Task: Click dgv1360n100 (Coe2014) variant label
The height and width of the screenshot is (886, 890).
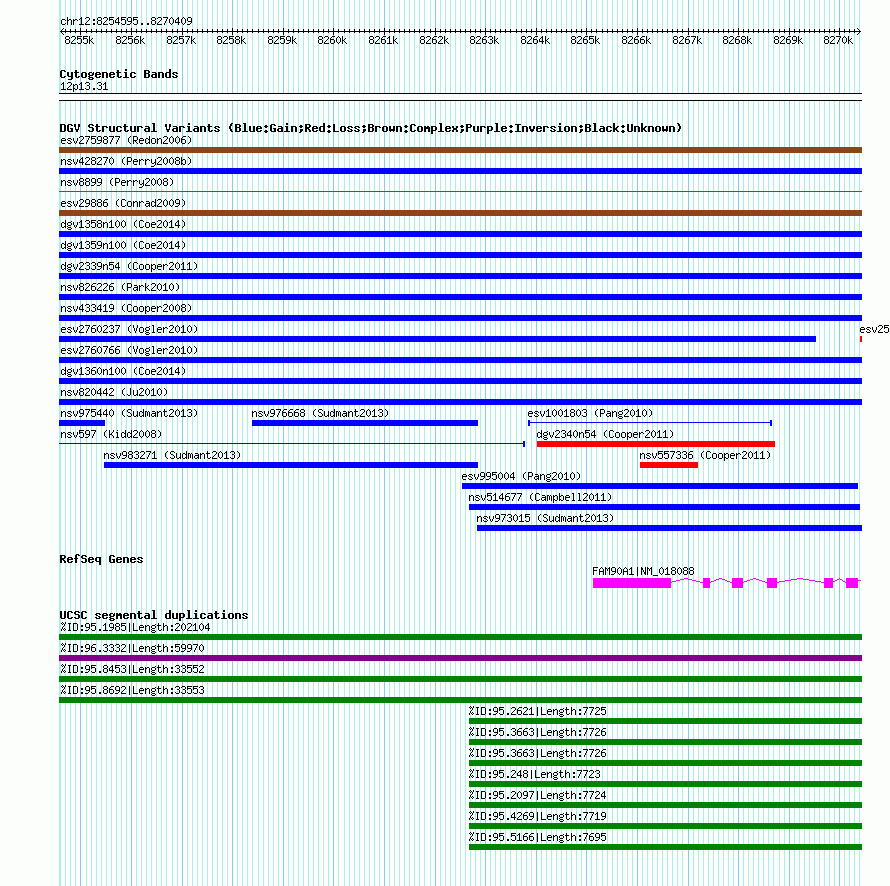Action: (123, 371)
